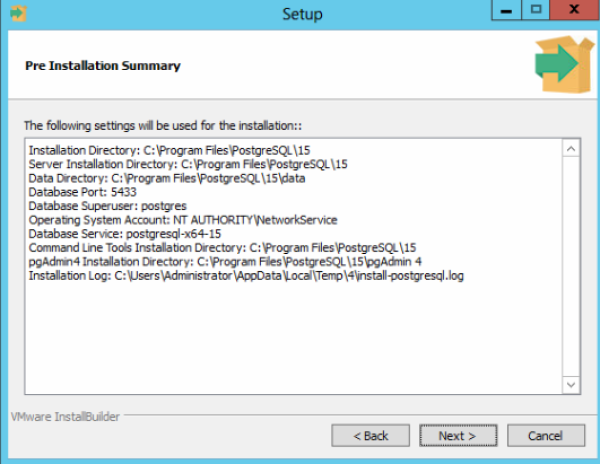Cancel the PostgreSQL installation
The width and height of the screenshot is (600, 464).
546,435
